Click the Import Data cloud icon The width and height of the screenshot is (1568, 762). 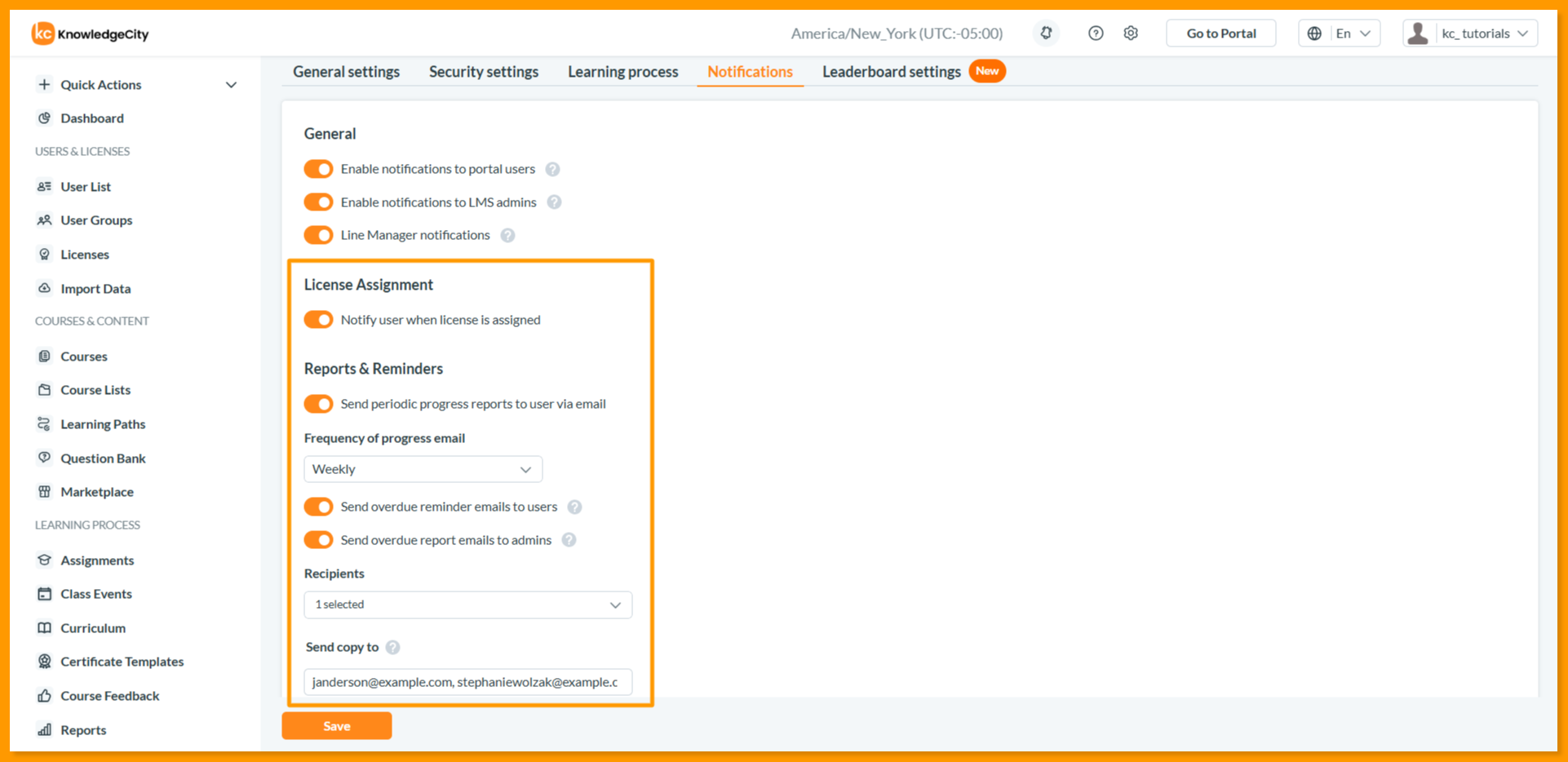tap(45, 289)
